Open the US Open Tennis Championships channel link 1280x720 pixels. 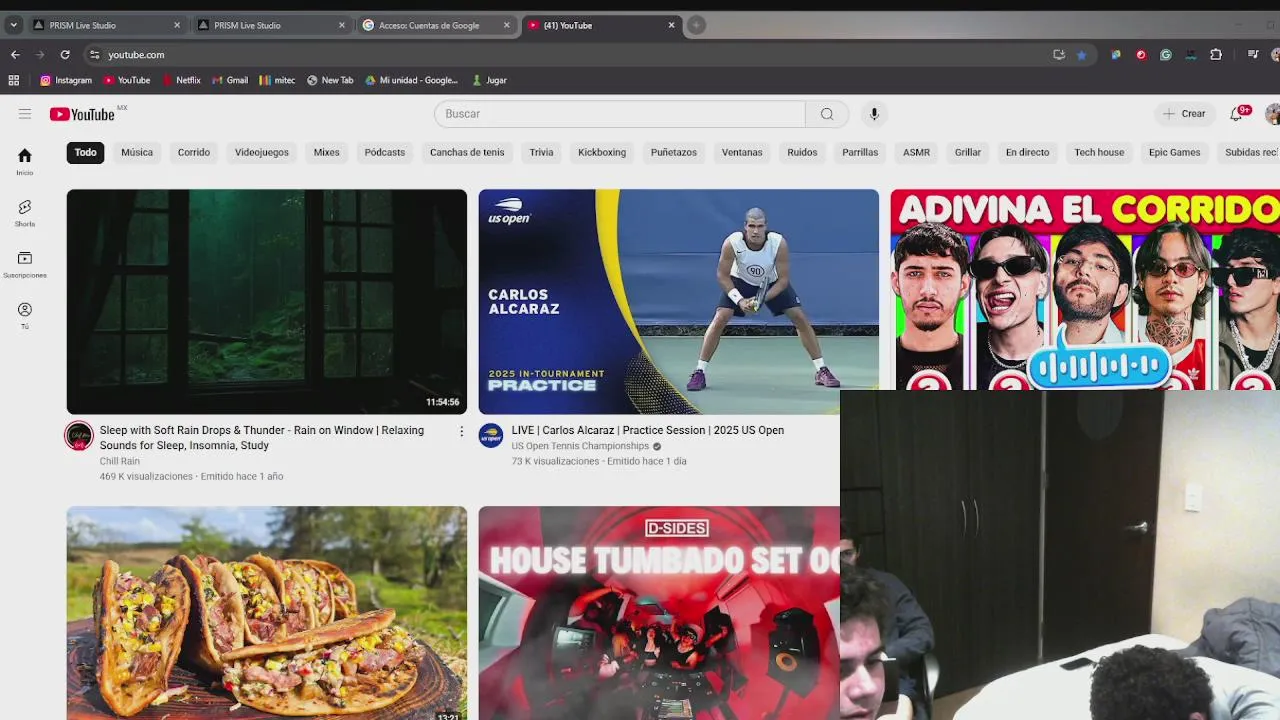tap(580, 446)
